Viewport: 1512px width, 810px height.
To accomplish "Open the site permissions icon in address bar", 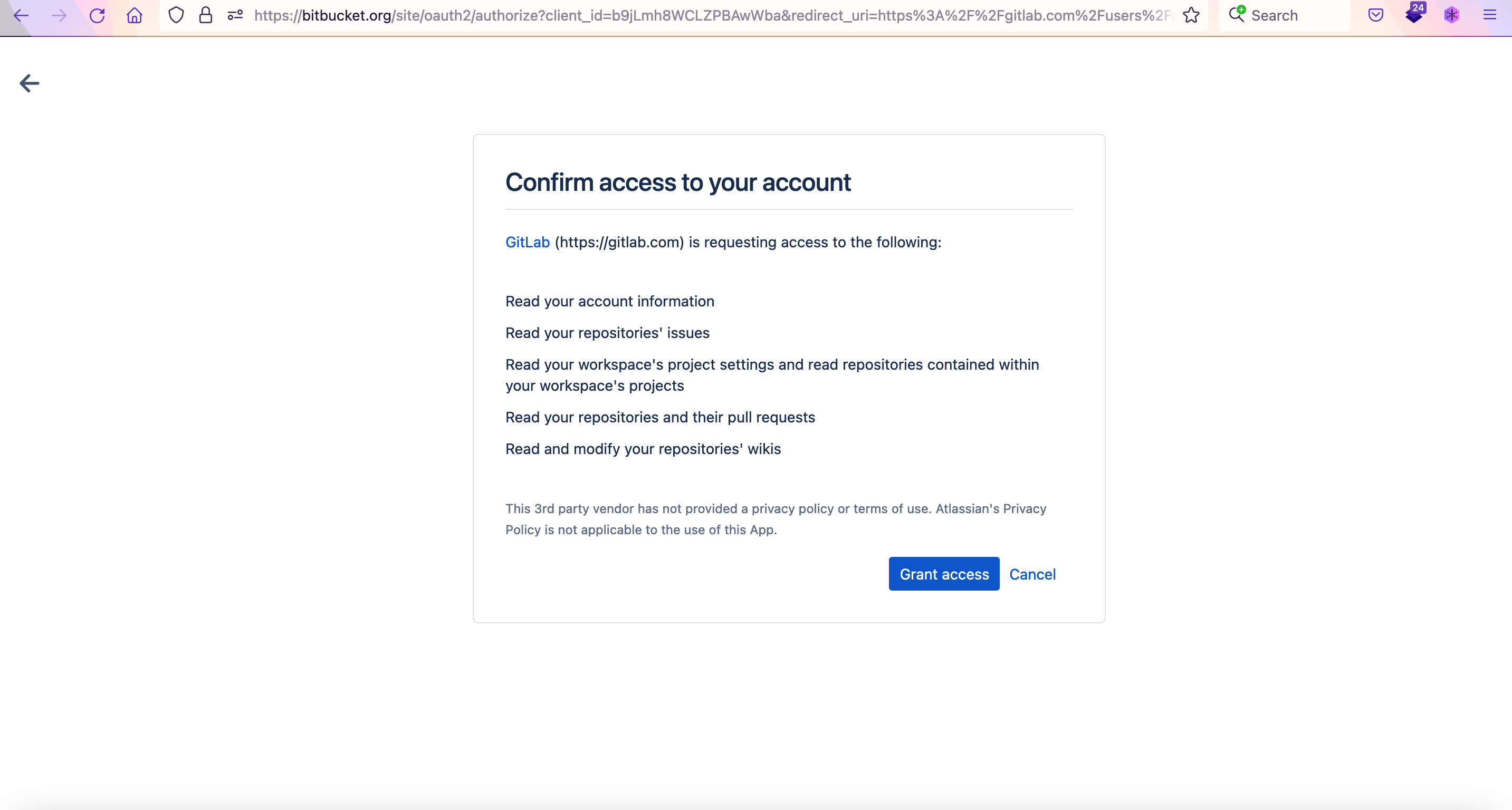I will (235, 15).
